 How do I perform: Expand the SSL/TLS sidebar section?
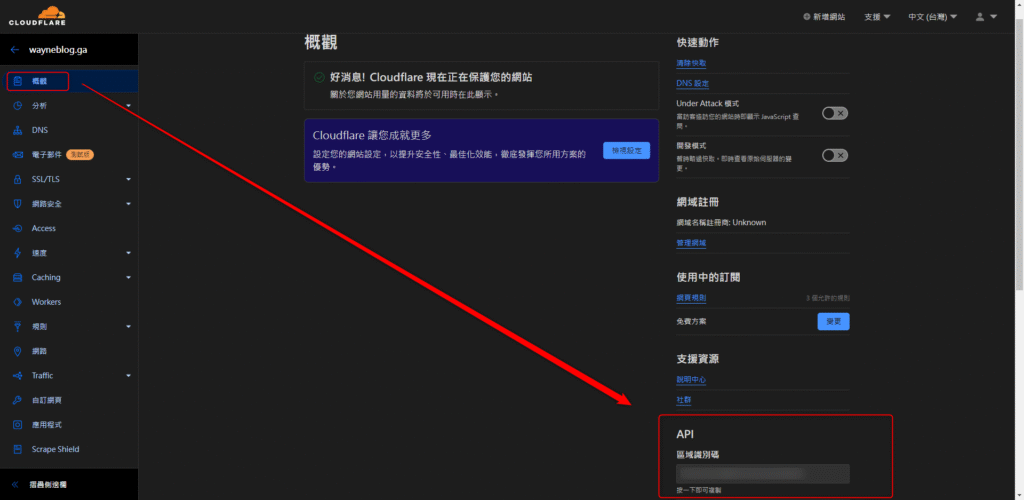[x=128, y=180]
